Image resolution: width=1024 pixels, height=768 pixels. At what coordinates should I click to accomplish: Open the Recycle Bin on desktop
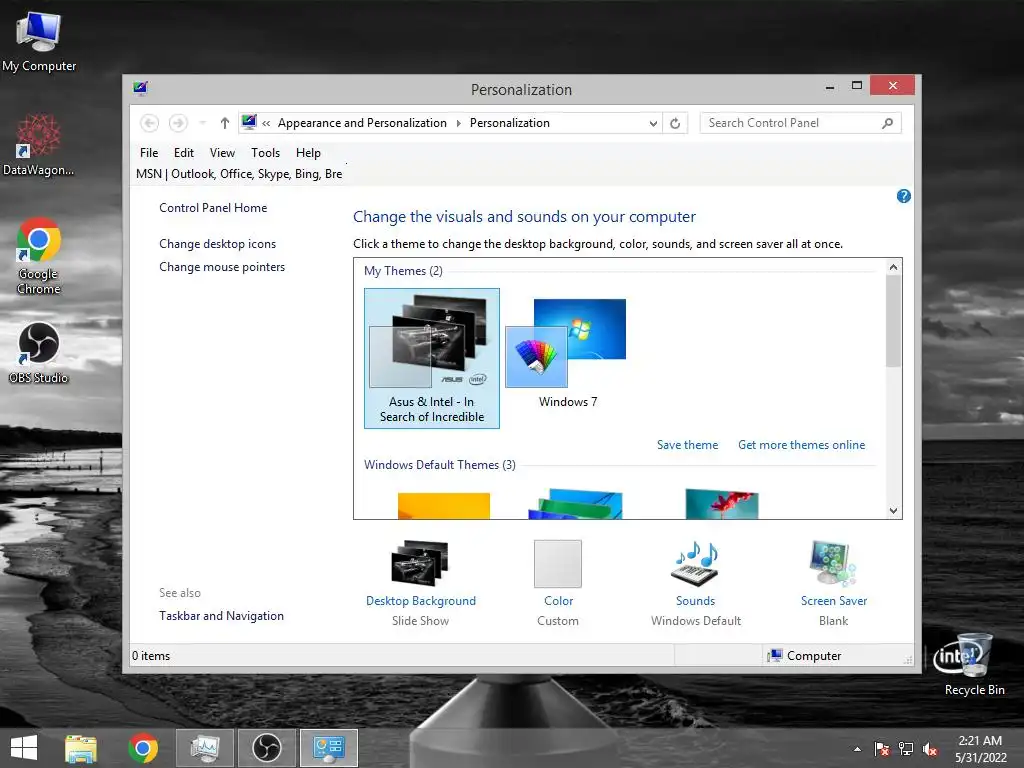click(x=974, y=664)
